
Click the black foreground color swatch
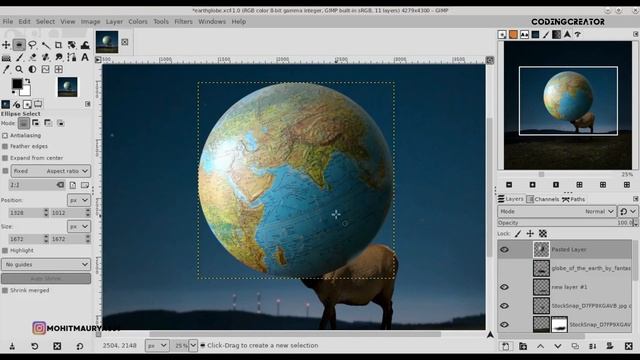[16, 83]
